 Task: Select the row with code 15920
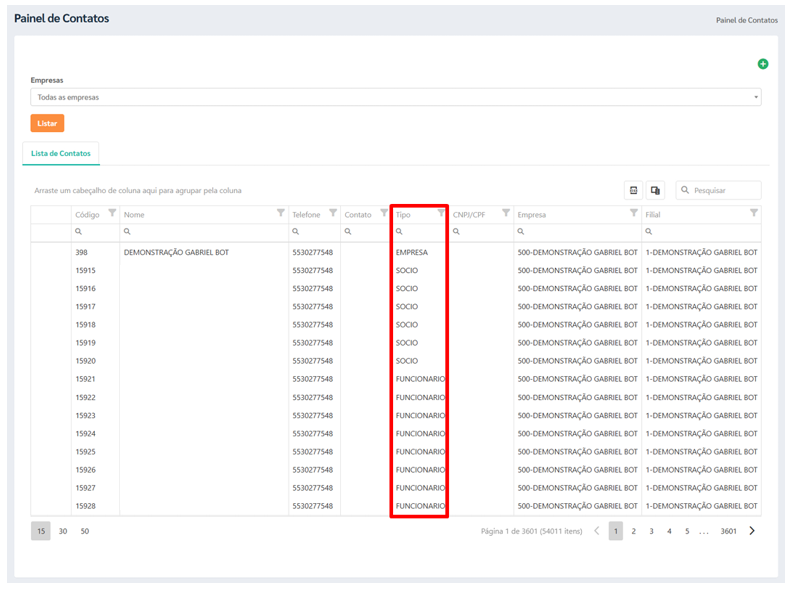coord(396,361)
